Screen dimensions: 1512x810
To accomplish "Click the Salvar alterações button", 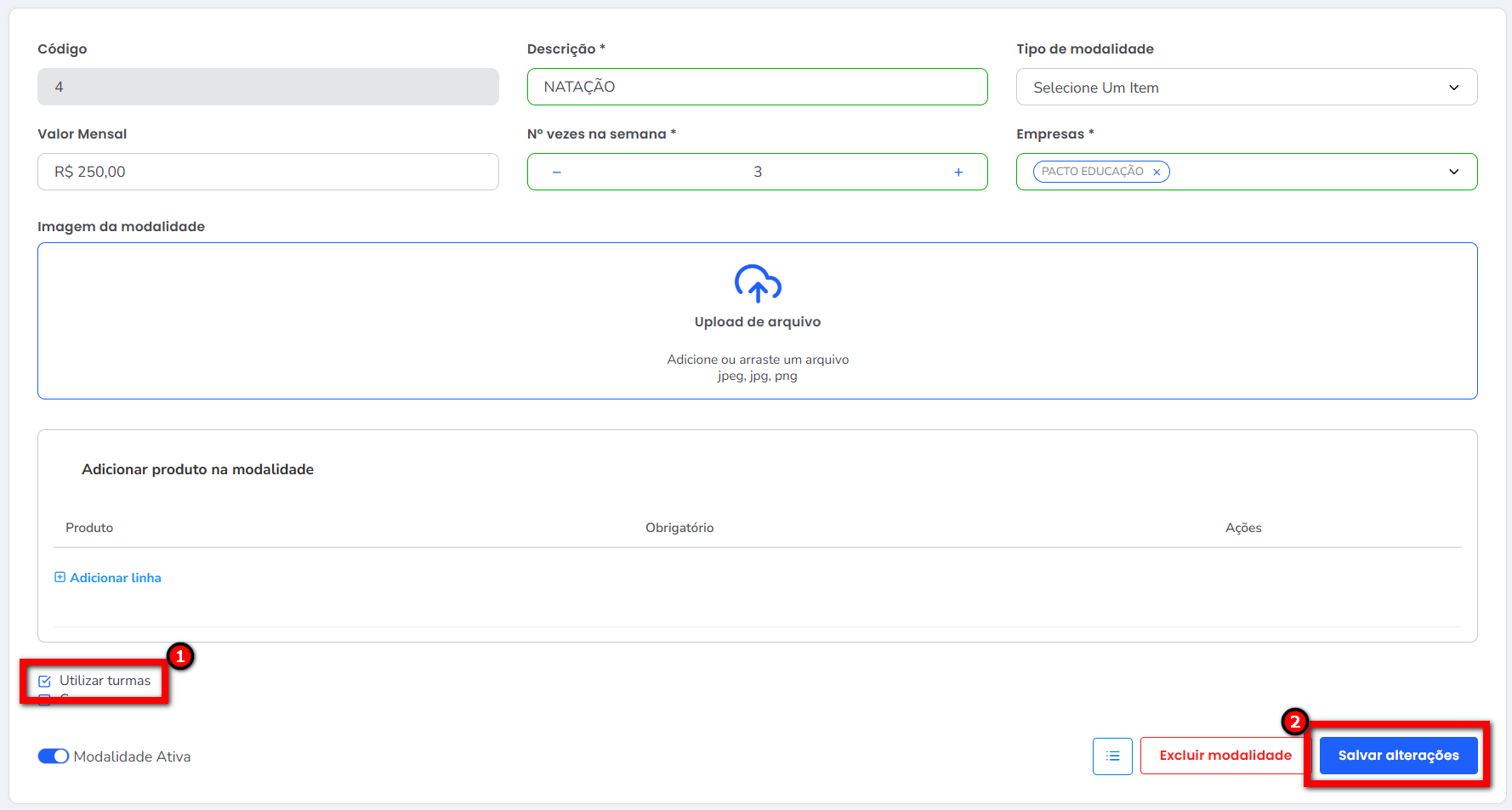I will tap(1398, 755).
